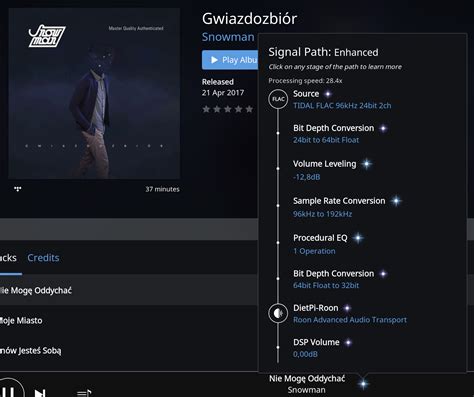This screenshot has height=397, width=474.
Task: Click the FLAC source format icon
Action: [278, 99]
